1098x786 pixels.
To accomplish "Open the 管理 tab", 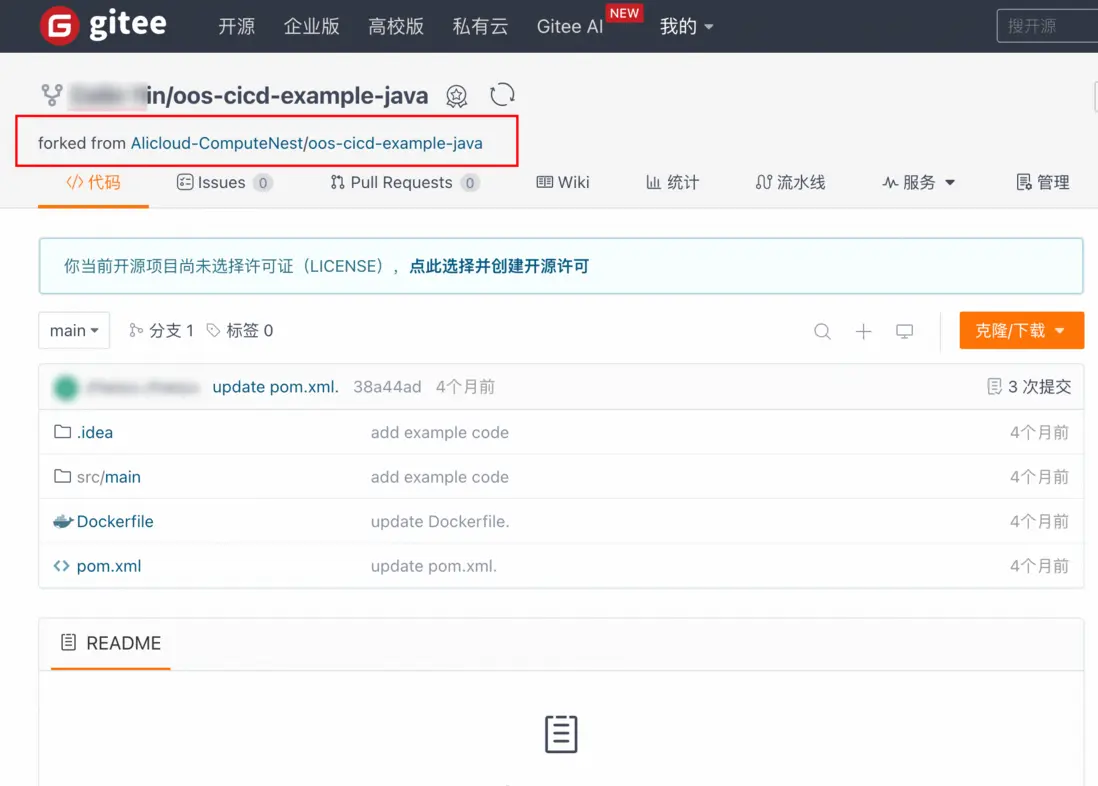I will tap(1043, 183).
